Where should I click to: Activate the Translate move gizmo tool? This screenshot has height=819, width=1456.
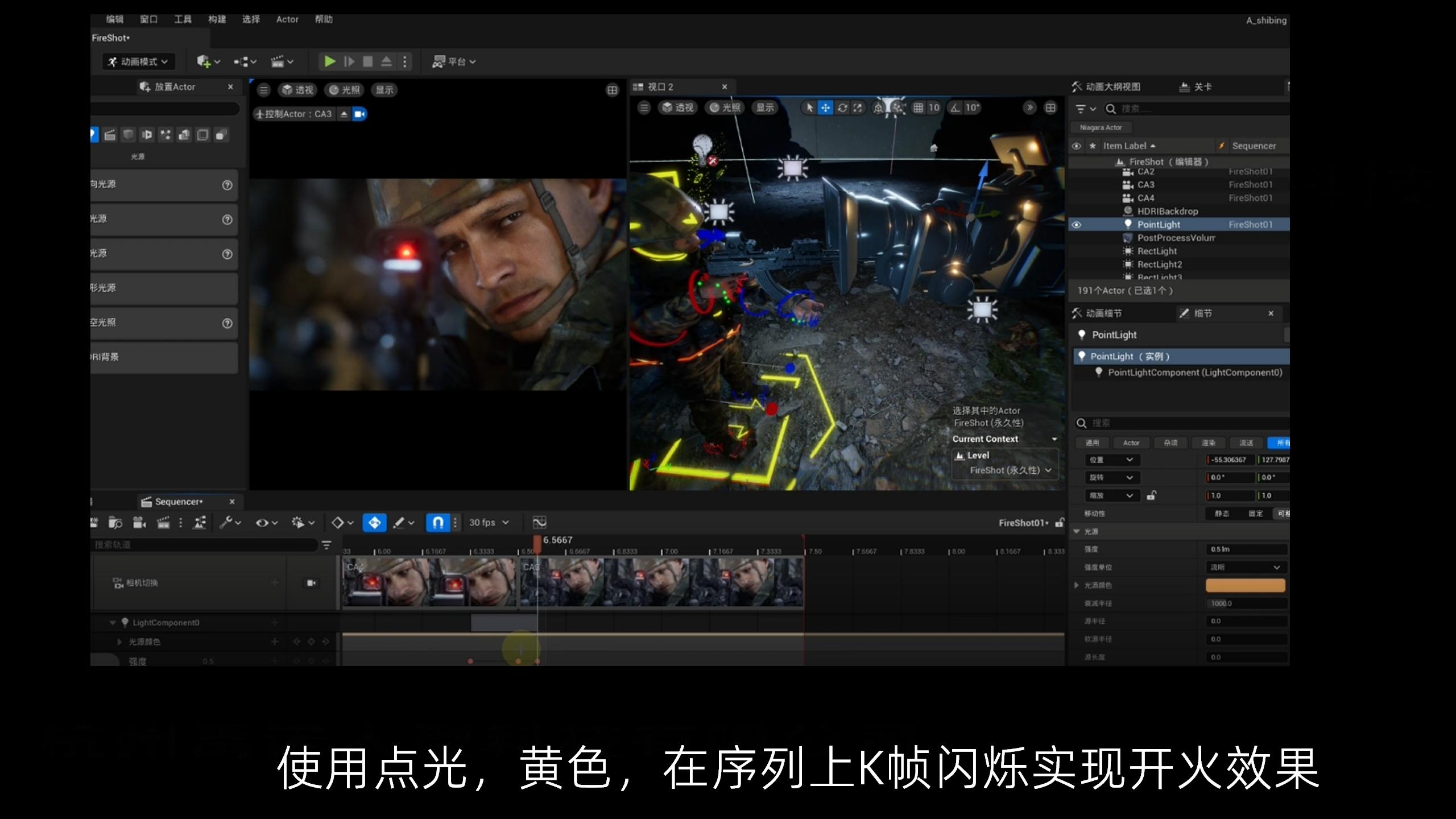(x=825, y=107)
